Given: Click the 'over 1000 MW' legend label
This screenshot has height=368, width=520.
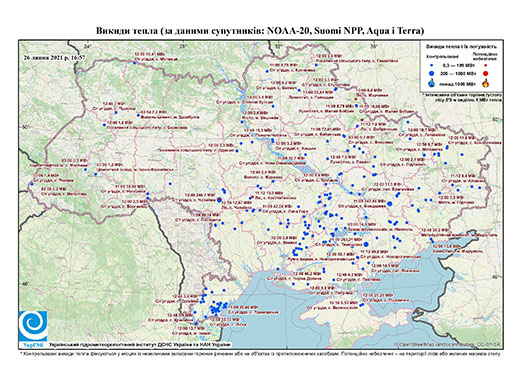Looking at the screenshot, I should coord(457,83).
